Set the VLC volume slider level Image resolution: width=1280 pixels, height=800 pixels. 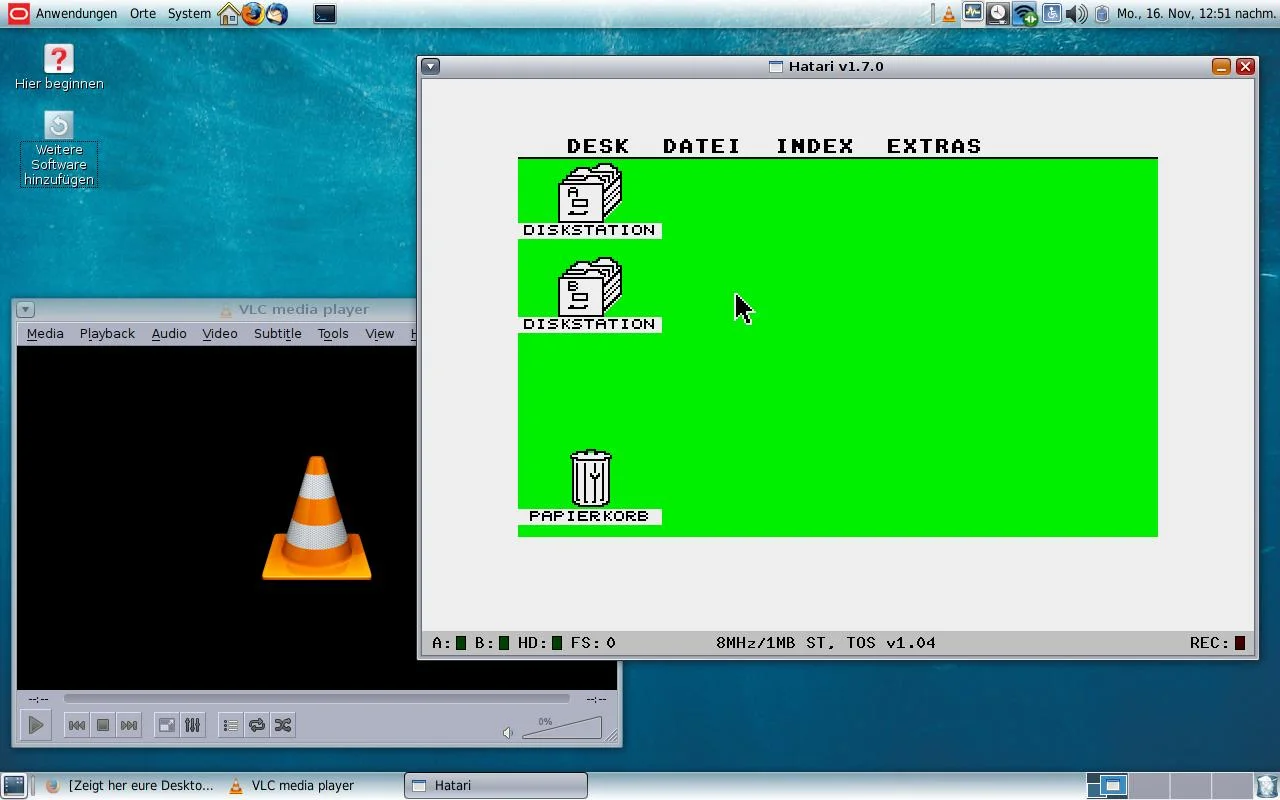[562, 728]
